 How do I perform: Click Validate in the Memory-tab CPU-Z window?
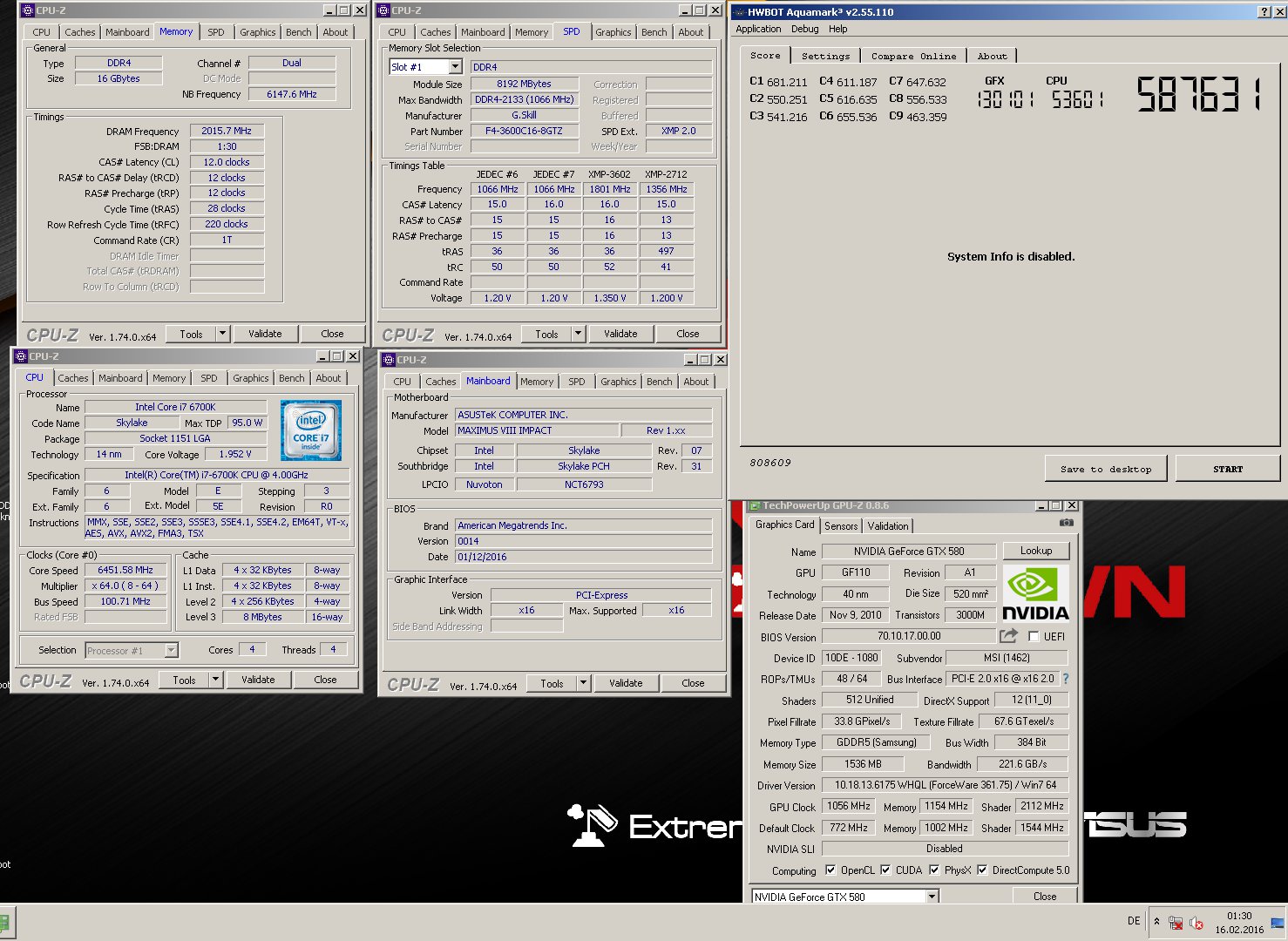pyautogui.click(x=265, y=334)
